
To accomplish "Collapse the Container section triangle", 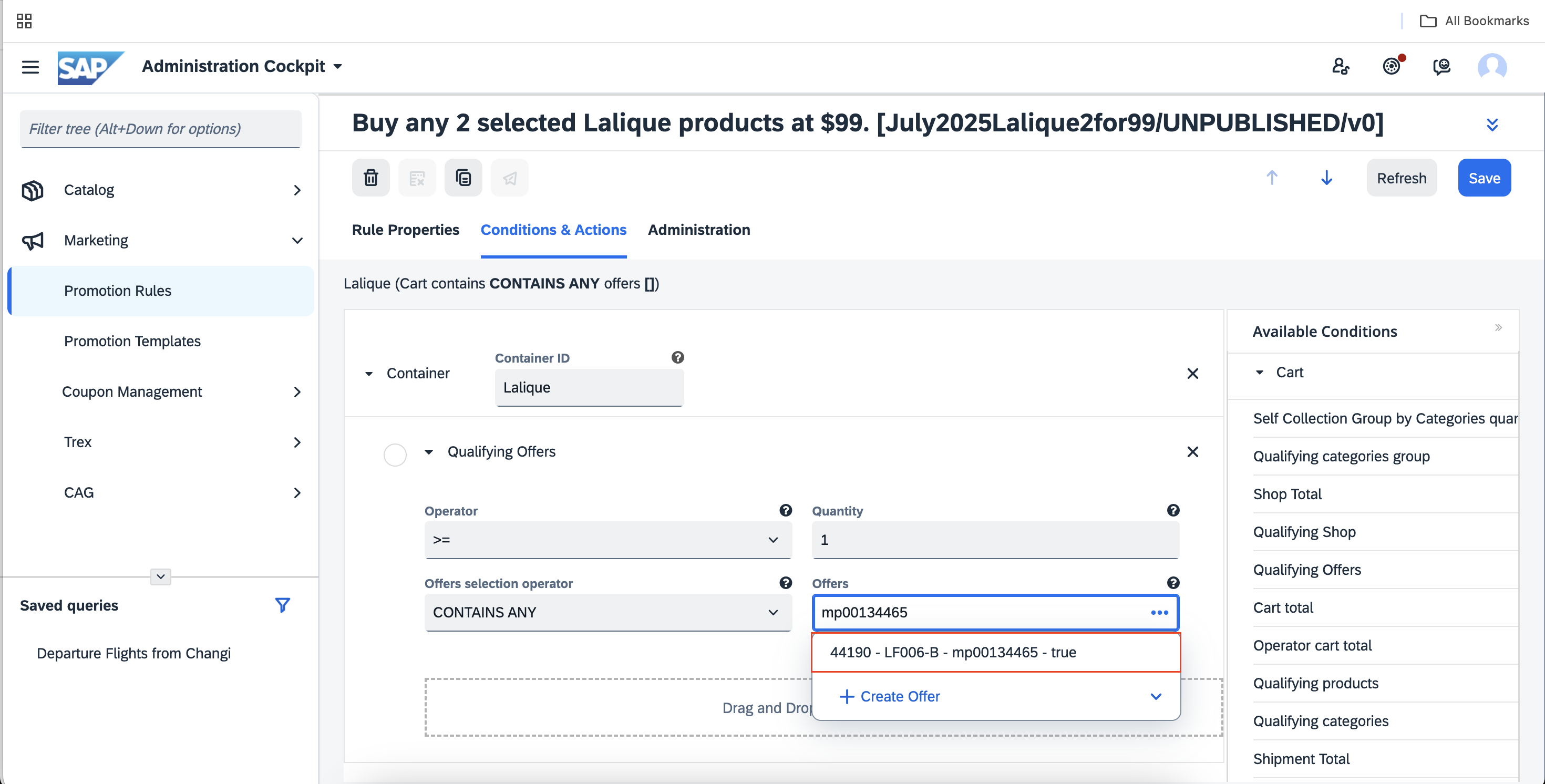I will click(x=369, y=374).
